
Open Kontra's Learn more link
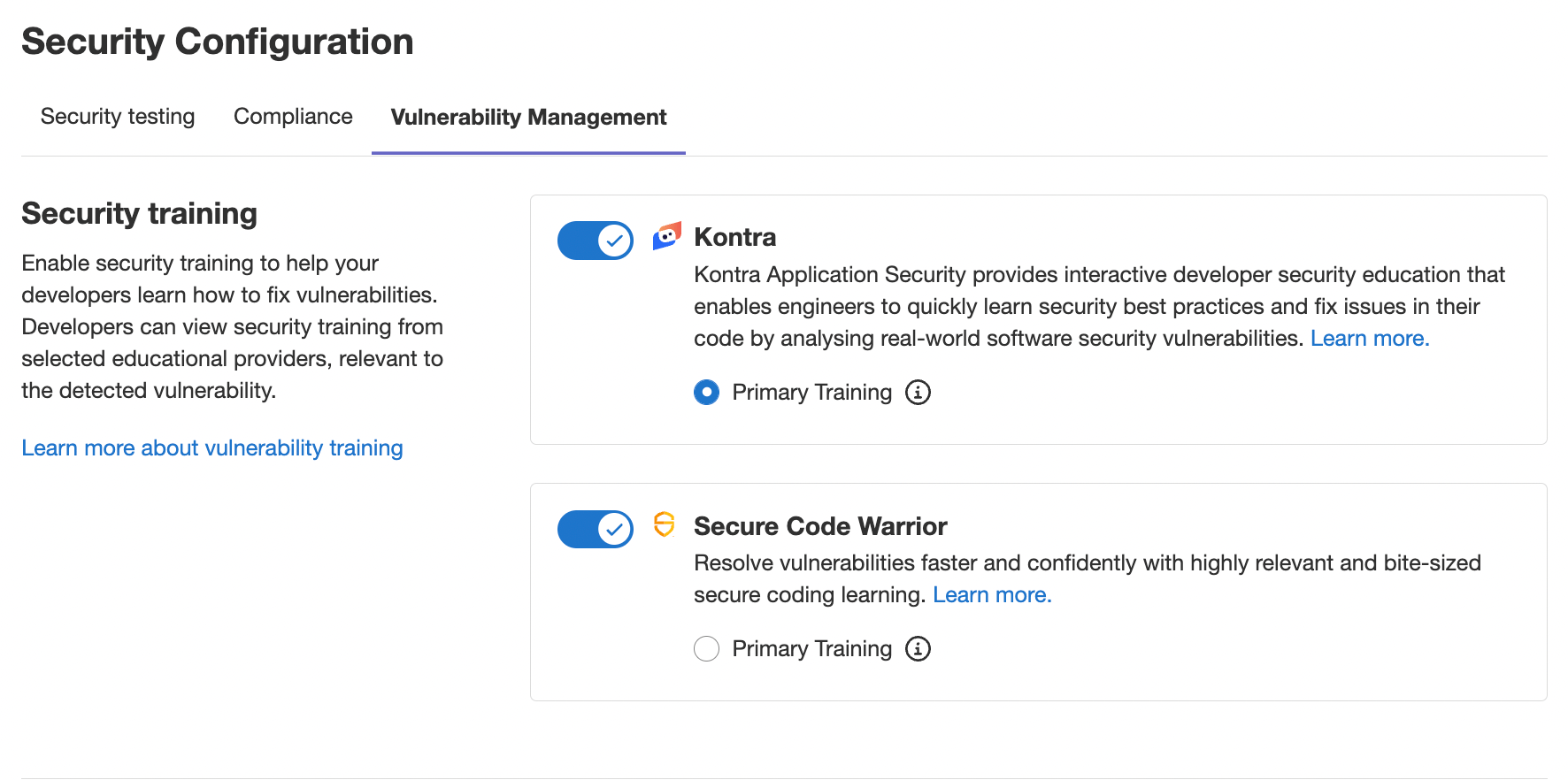click(x=1369, y=339)
